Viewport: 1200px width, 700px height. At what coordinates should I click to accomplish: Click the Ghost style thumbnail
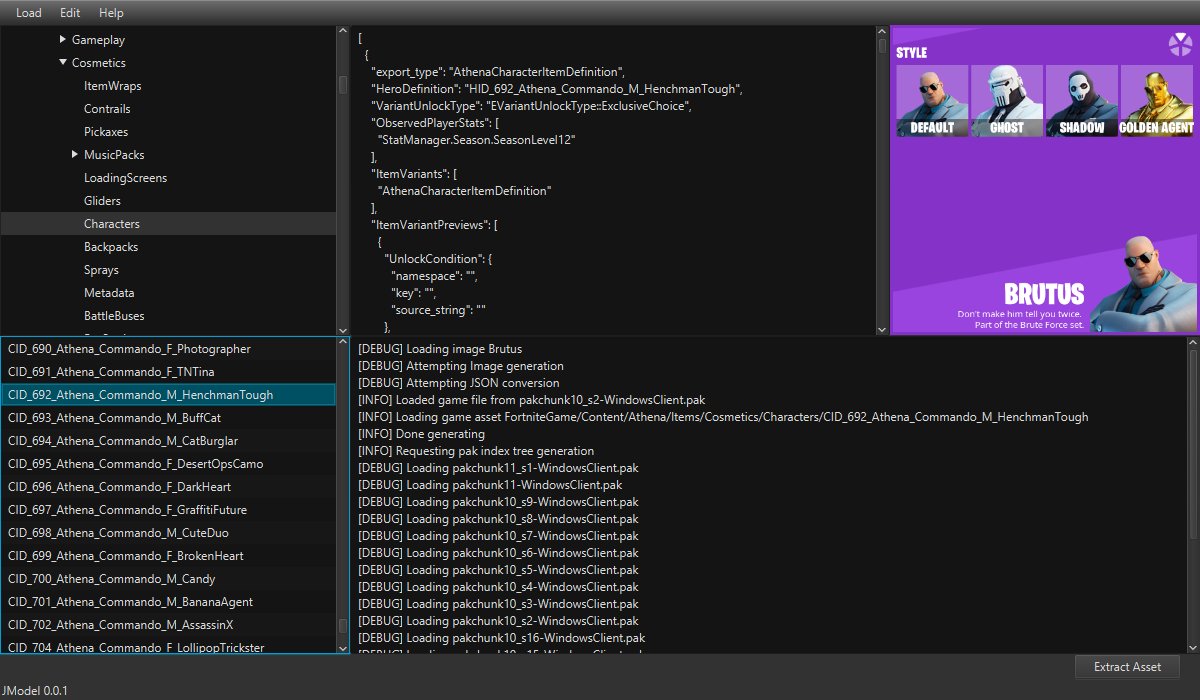point(1007,101)
